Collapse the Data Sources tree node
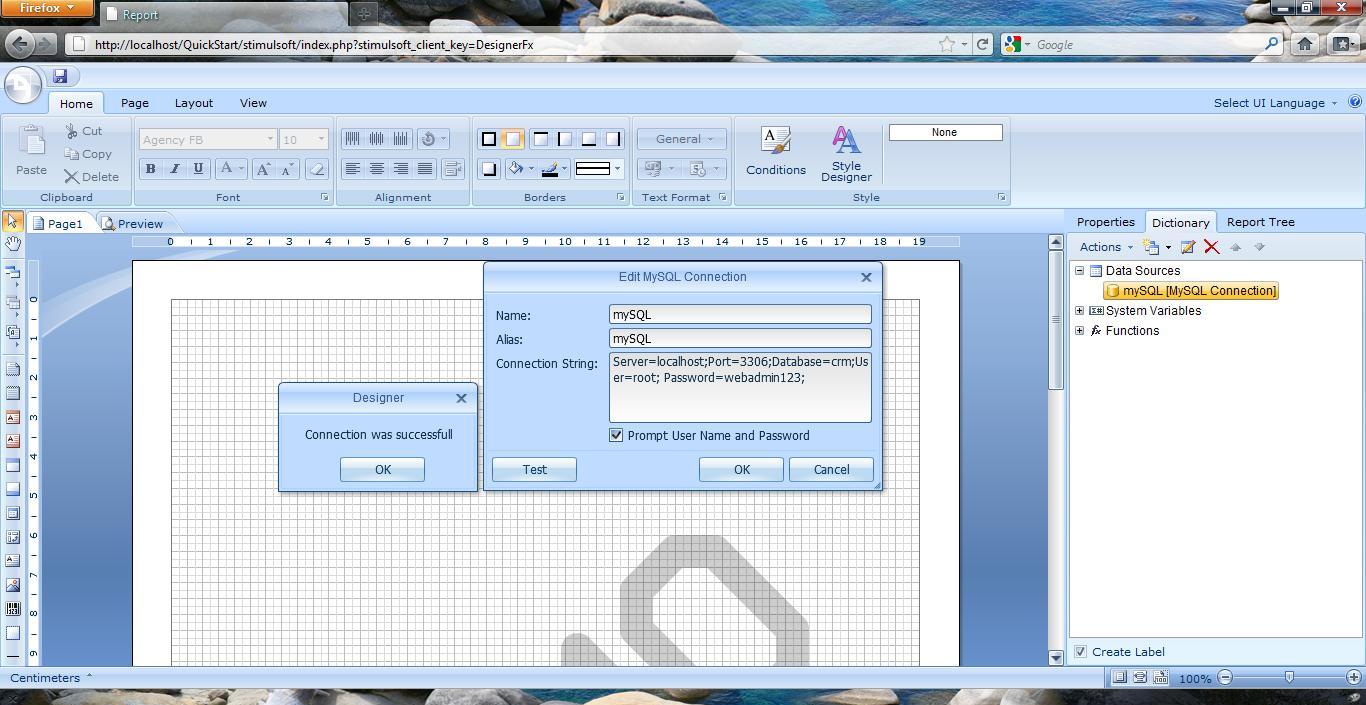The height and width of the screenshot is (705, 1366). pyautogui.click(x=1080, y=270)
